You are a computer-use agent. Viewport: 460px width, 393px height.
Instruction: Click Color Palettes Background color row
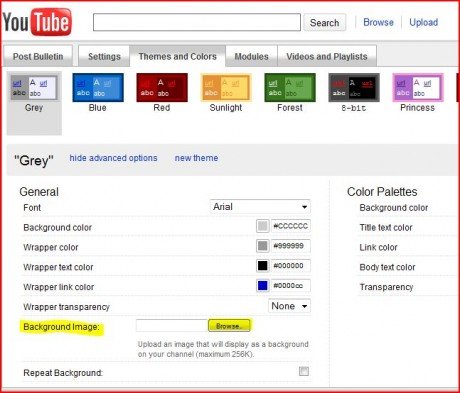click(x=393, y=208)
